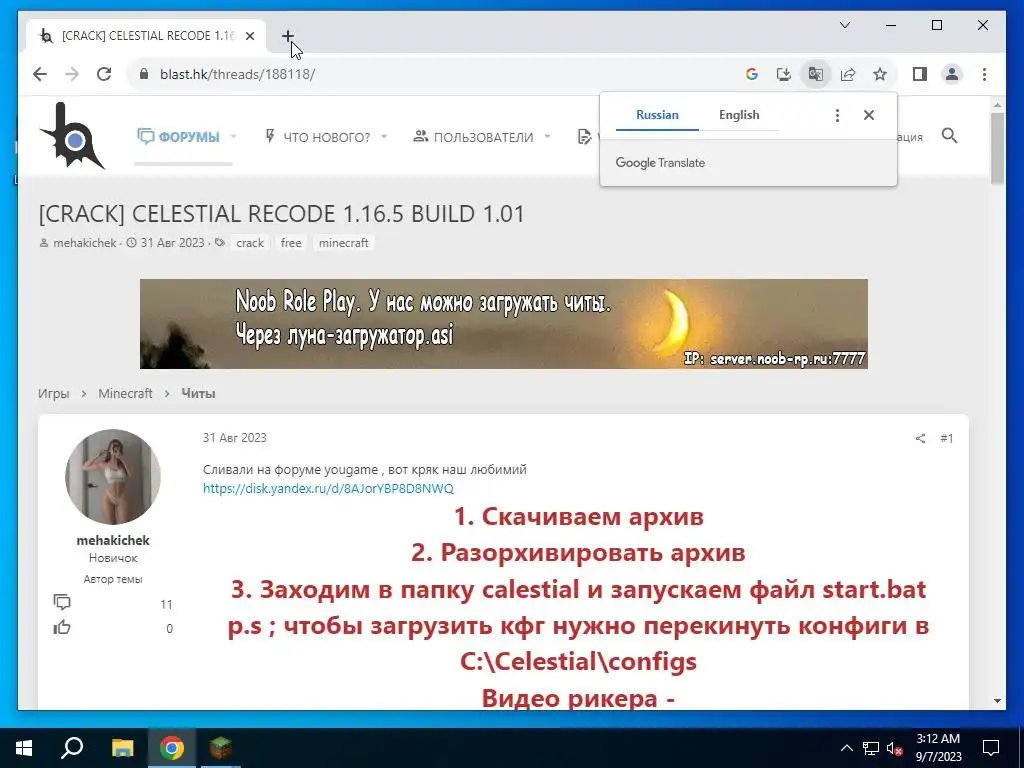The height and width of the screenshot is (768, 1024).
Task: Click the browser forward arrow
Action: 72,74
